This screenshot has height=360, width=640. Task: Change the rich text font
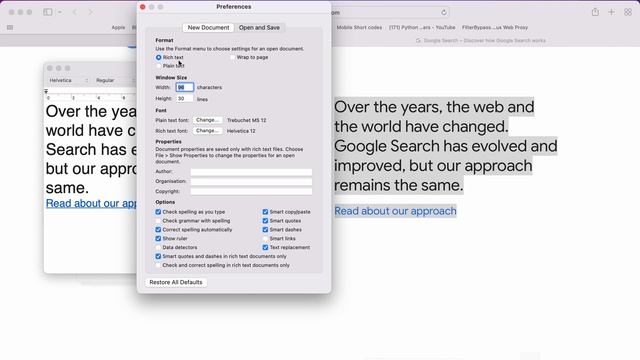click(207, 131)
